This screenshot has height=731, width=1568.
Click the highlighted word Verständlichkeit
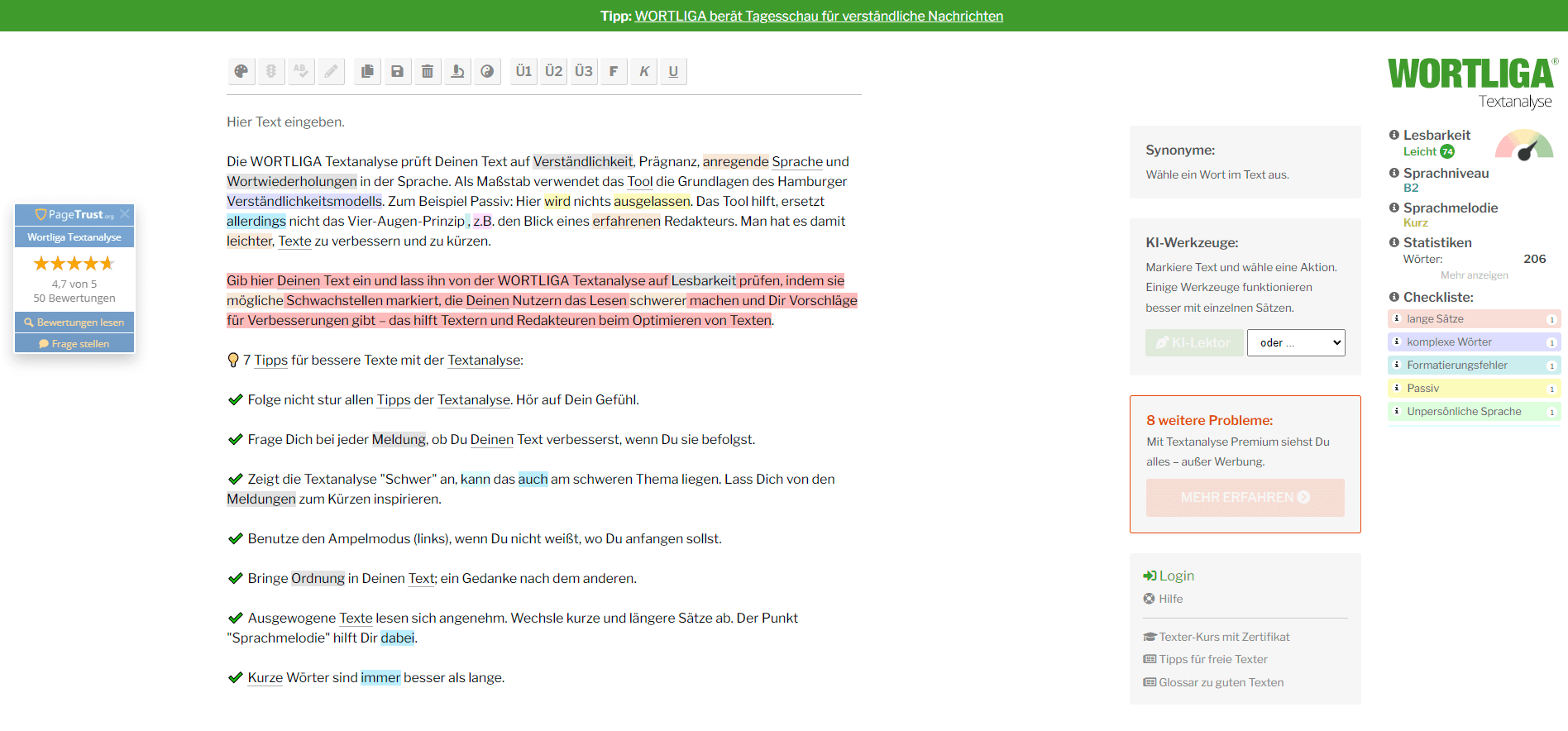click(583, 161)
